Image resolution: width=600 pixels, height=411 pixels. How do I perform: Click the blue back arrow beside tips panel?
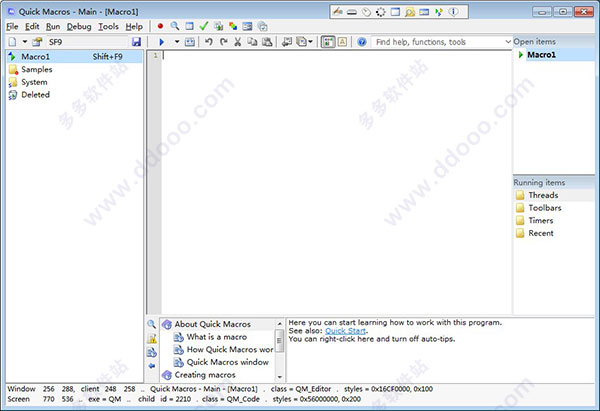[152, 366]
